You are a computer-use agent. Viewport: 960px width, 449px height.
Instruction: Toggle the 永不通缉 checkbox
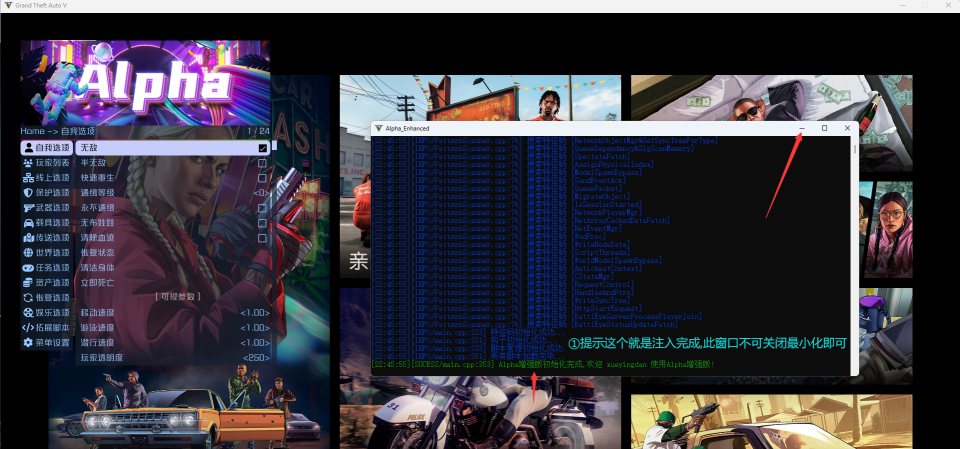(x=262, y=208)
